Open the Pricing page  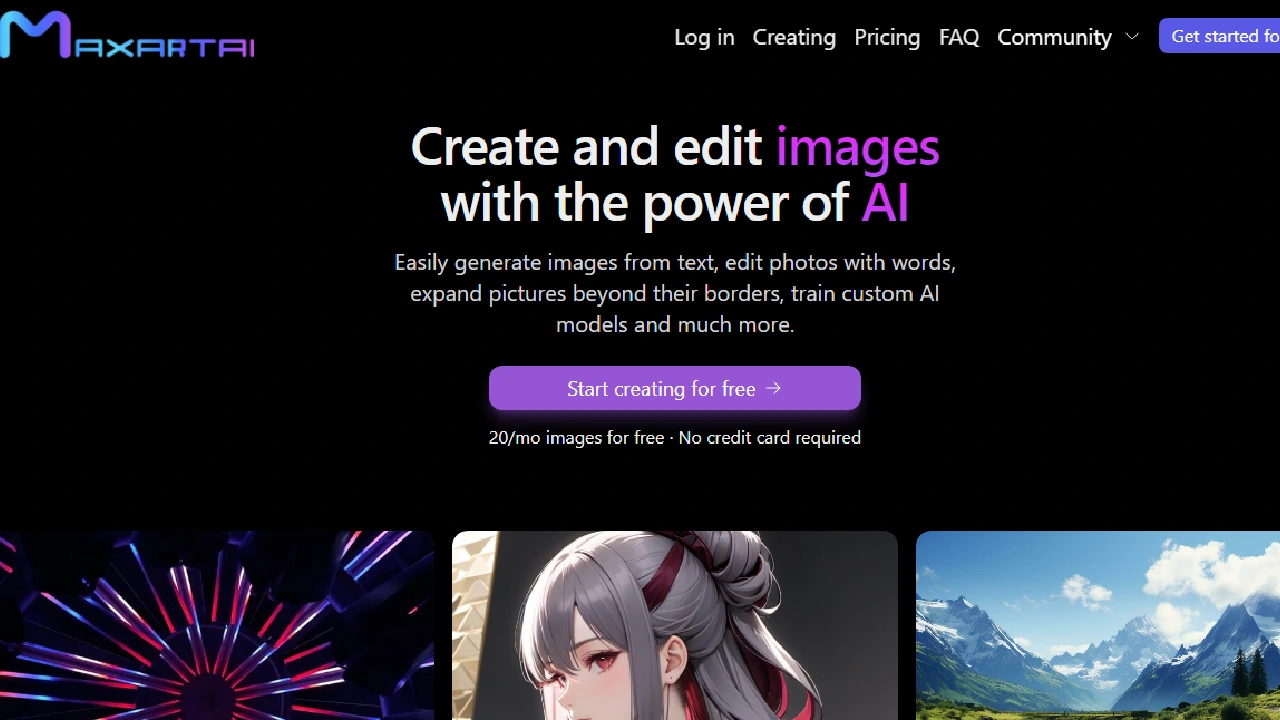tap(887, 37)
